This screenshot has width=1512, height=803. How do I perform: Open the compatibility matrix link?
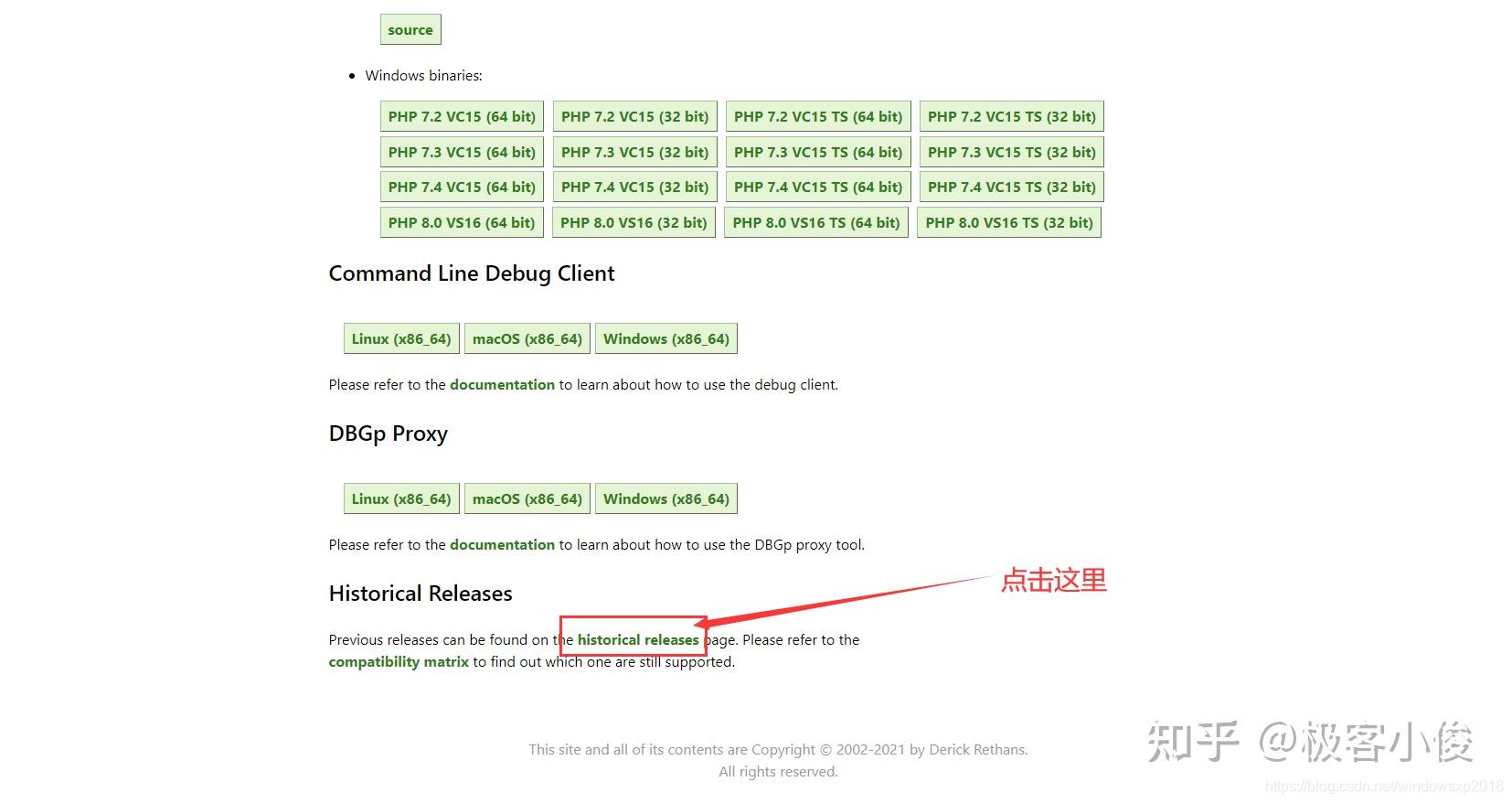pos(399,662)
